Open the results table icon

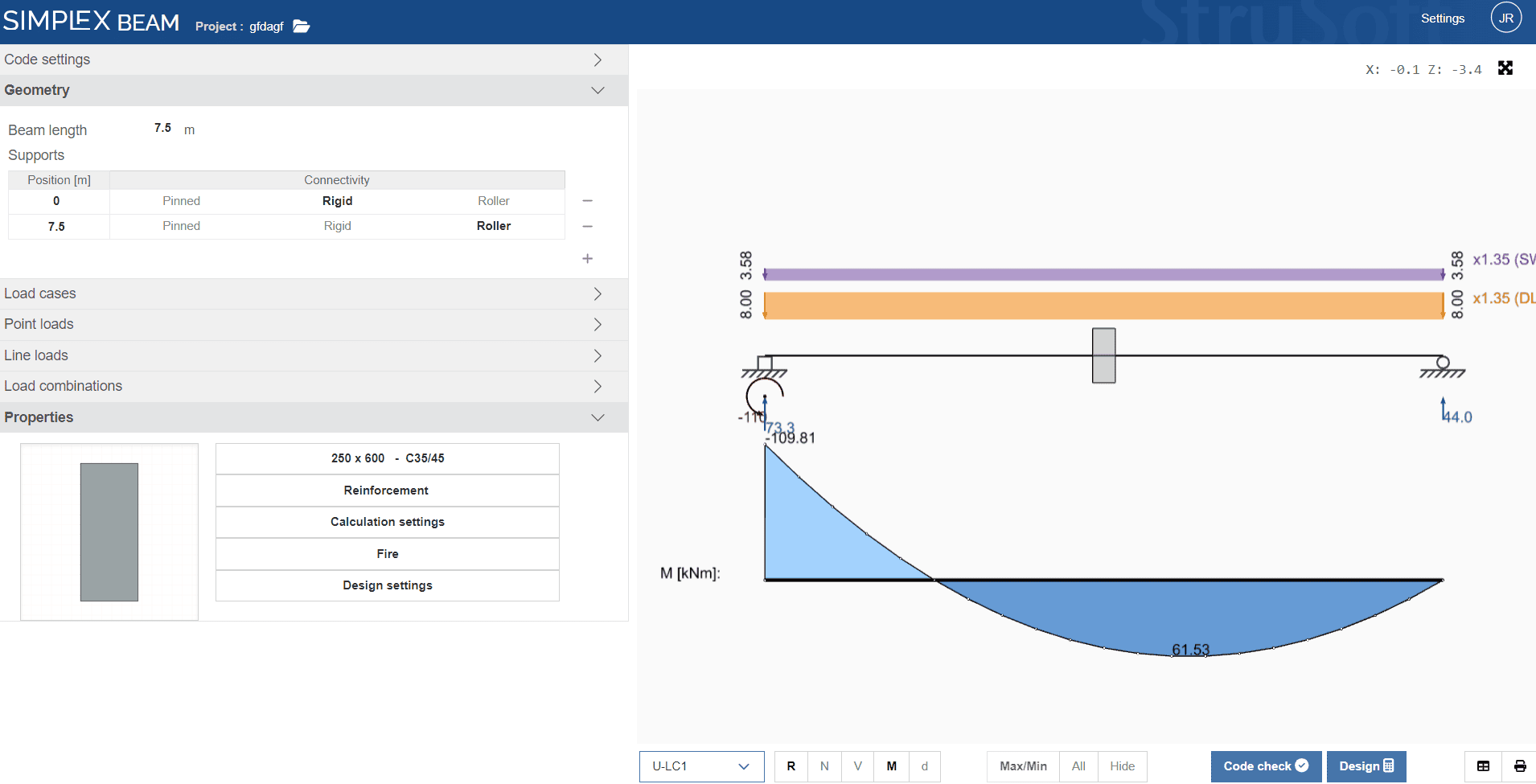coord(1484,766)
